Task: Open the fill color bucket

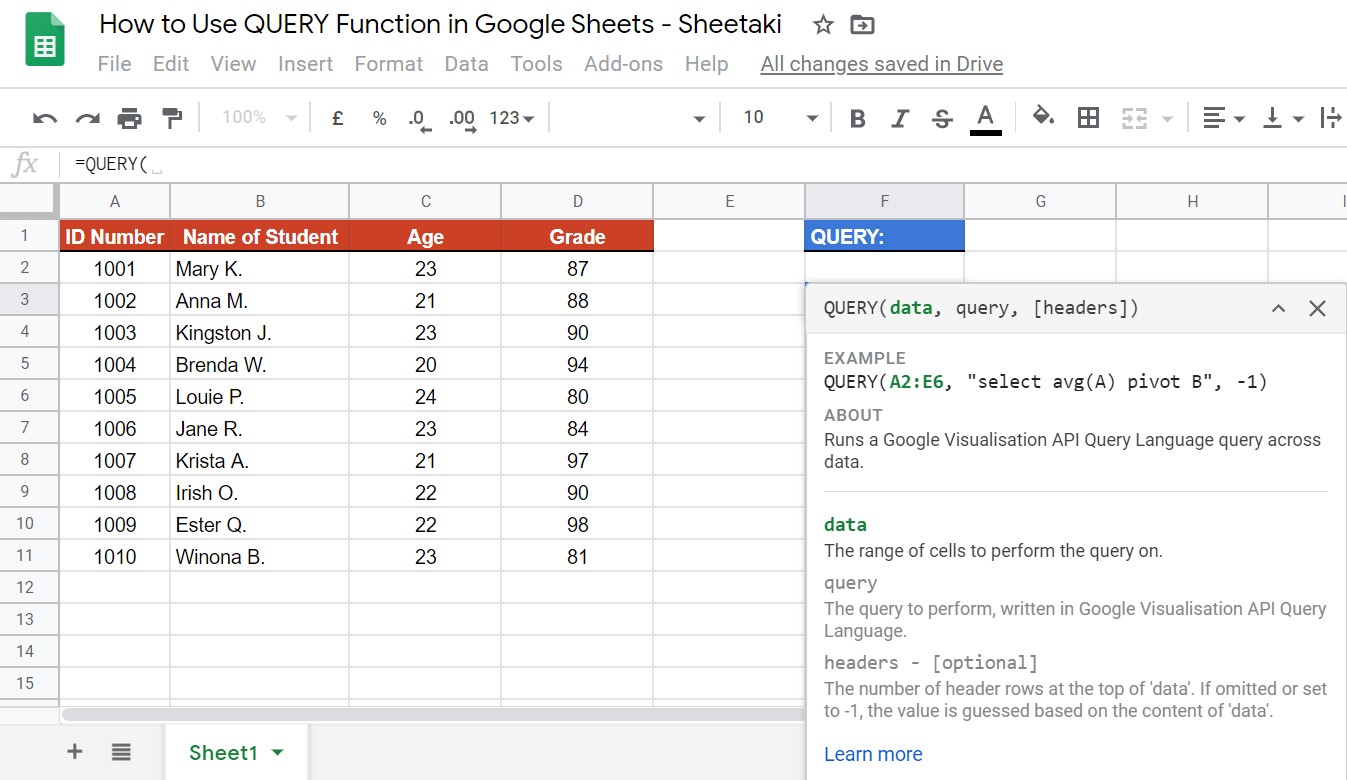Action: [1044, 117]
